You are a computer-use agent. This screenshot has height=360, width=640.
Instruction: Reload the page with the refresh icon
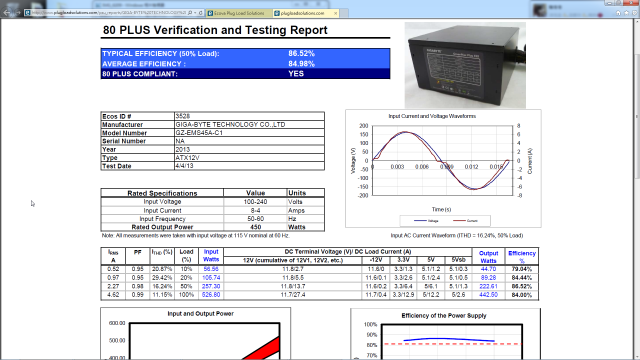[200, 13]
